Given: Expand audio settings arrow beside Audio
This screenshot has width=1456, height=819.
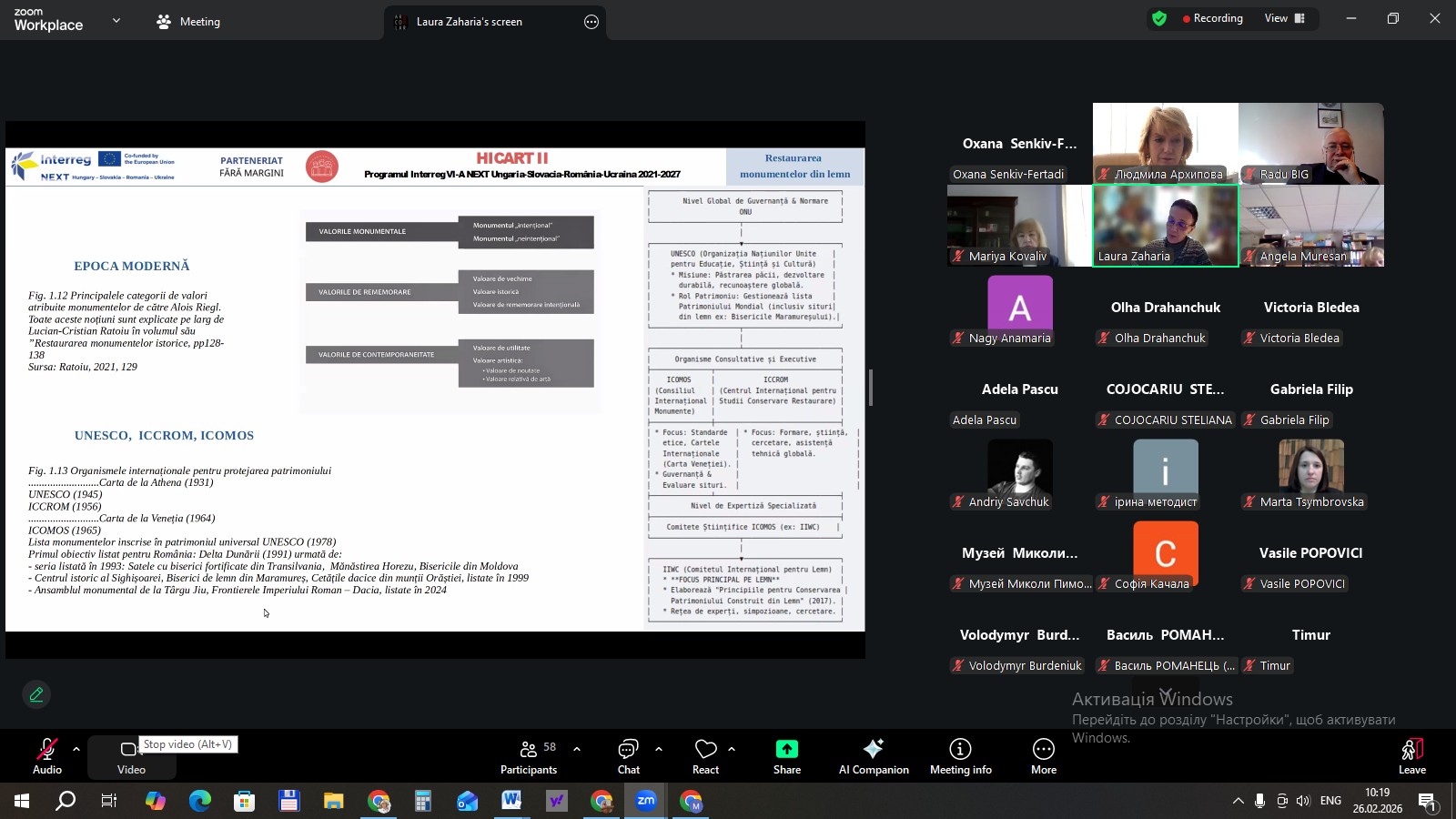Looking at the screenshot, I should click(76, 749).
